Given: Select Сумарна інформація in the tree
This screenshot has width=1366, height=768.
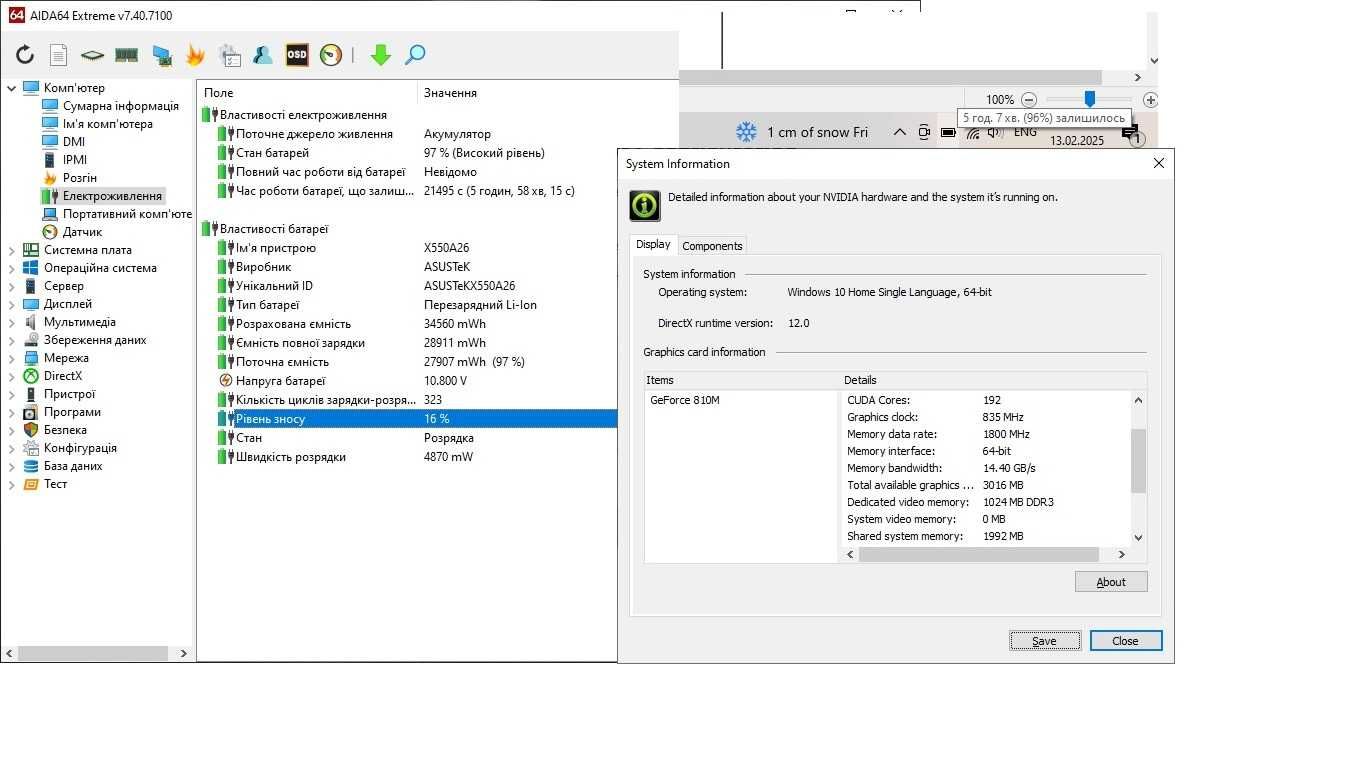Looking at the screenshot, I should click(x=120, y=106).
